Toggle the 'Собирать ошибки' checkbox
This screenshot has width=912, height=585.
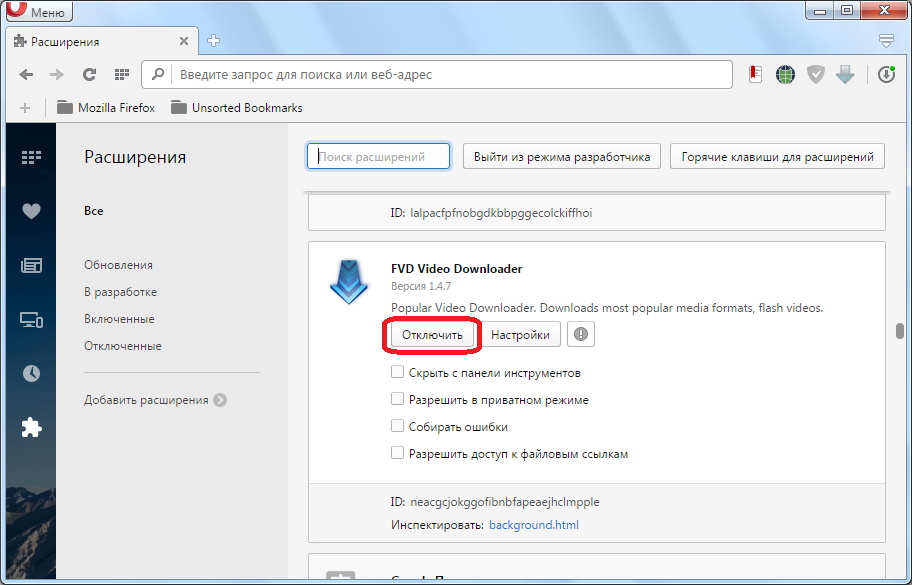[x=398, y=427]
